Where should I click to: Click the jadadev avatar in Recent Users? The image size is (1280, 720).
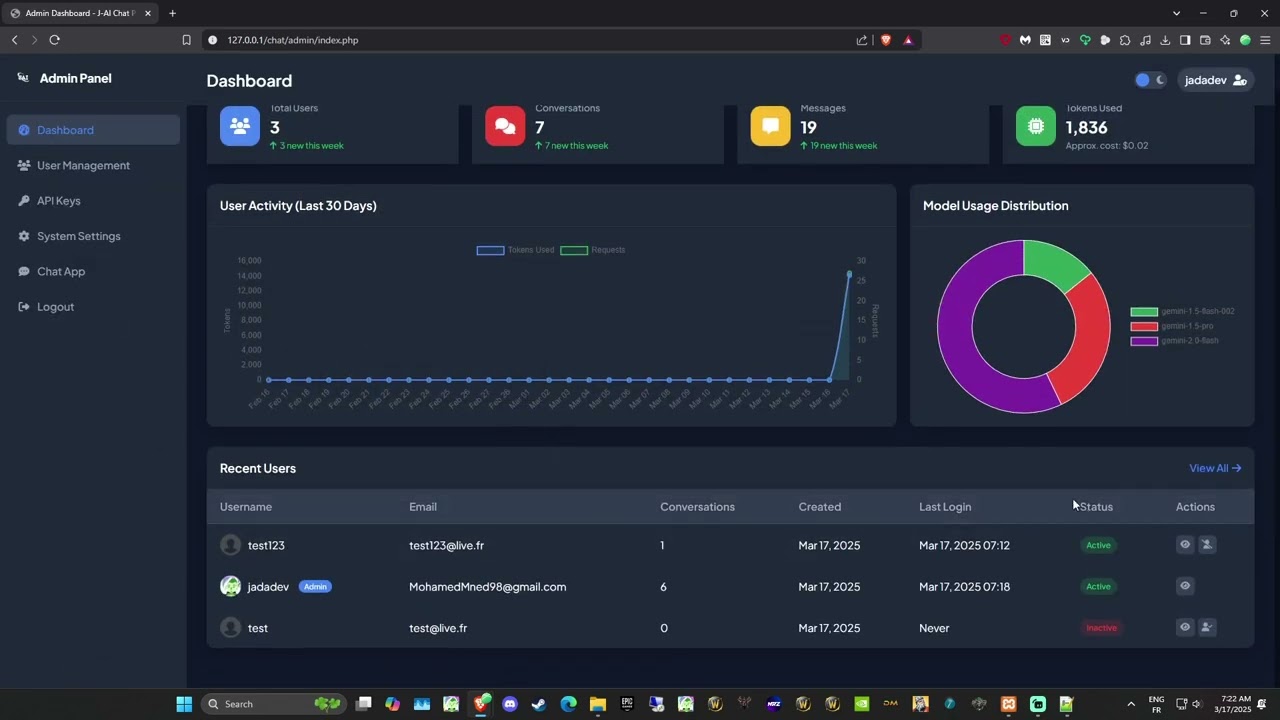(x=231, y=586)
